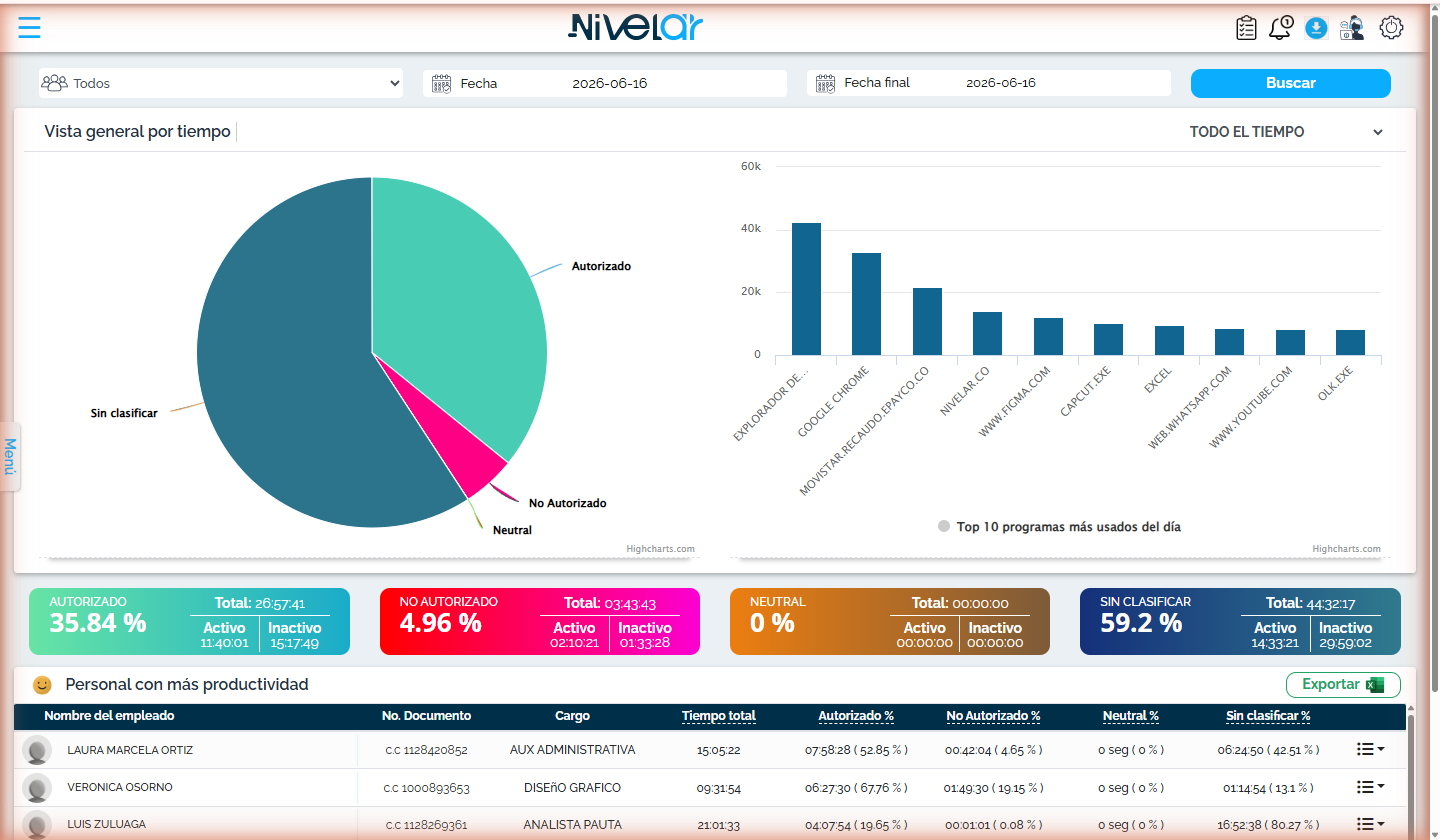Click the Exportar button
The image size is (1440, 840).
(1343, 685)
